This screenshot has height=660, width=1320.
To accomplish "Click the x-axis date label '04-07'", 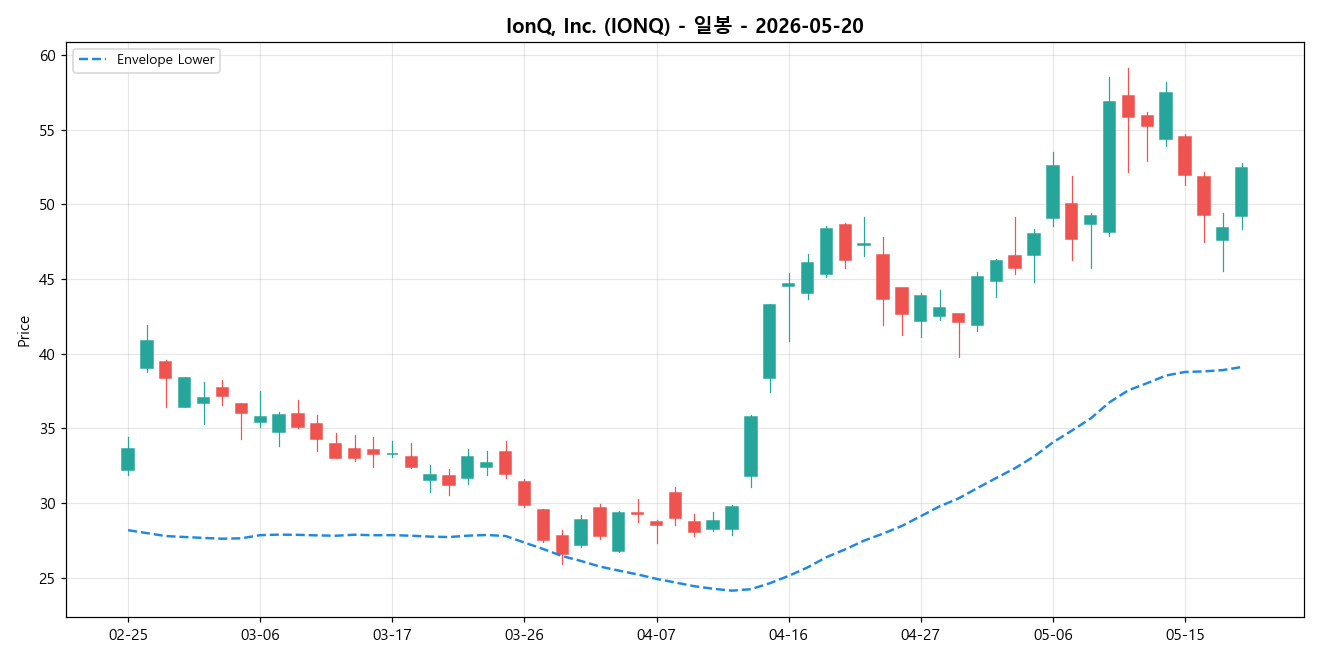I will (x=656, y=634).
